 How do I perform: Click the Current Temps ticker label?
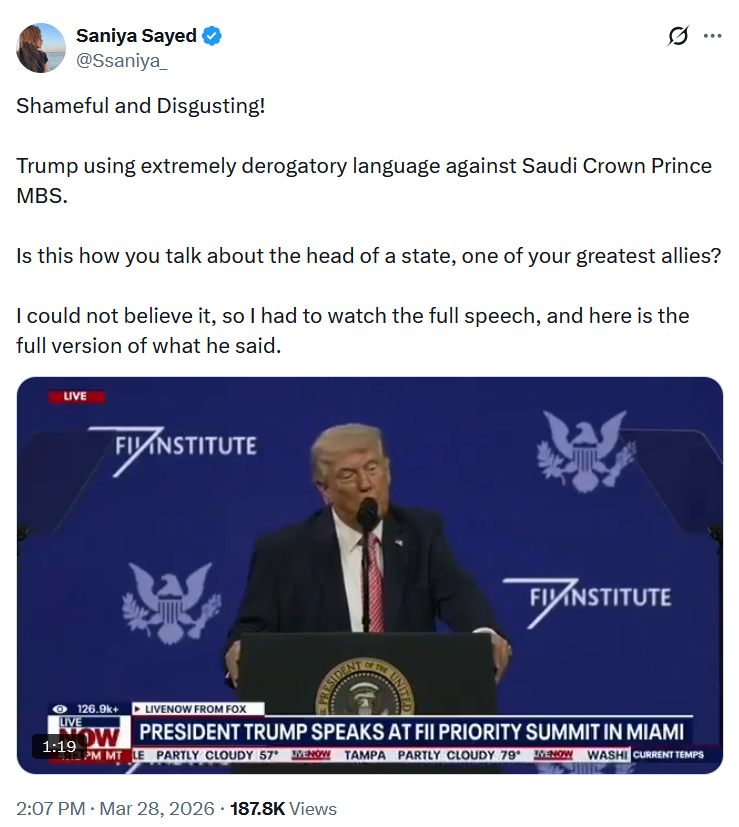tap(668, 755)
